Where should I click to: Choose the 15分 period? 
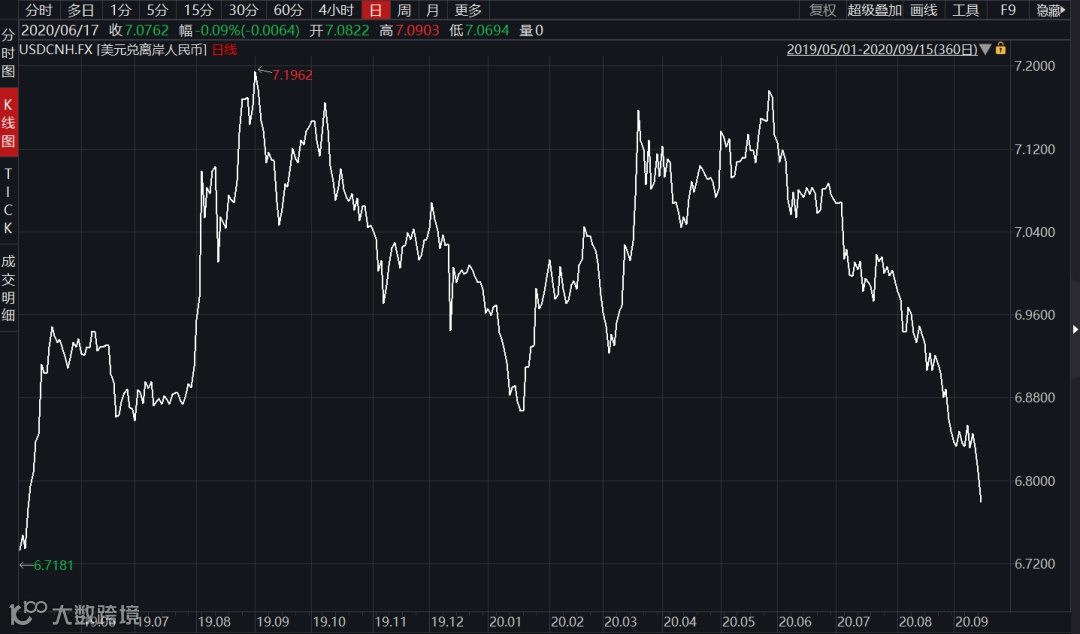(198, 10)
